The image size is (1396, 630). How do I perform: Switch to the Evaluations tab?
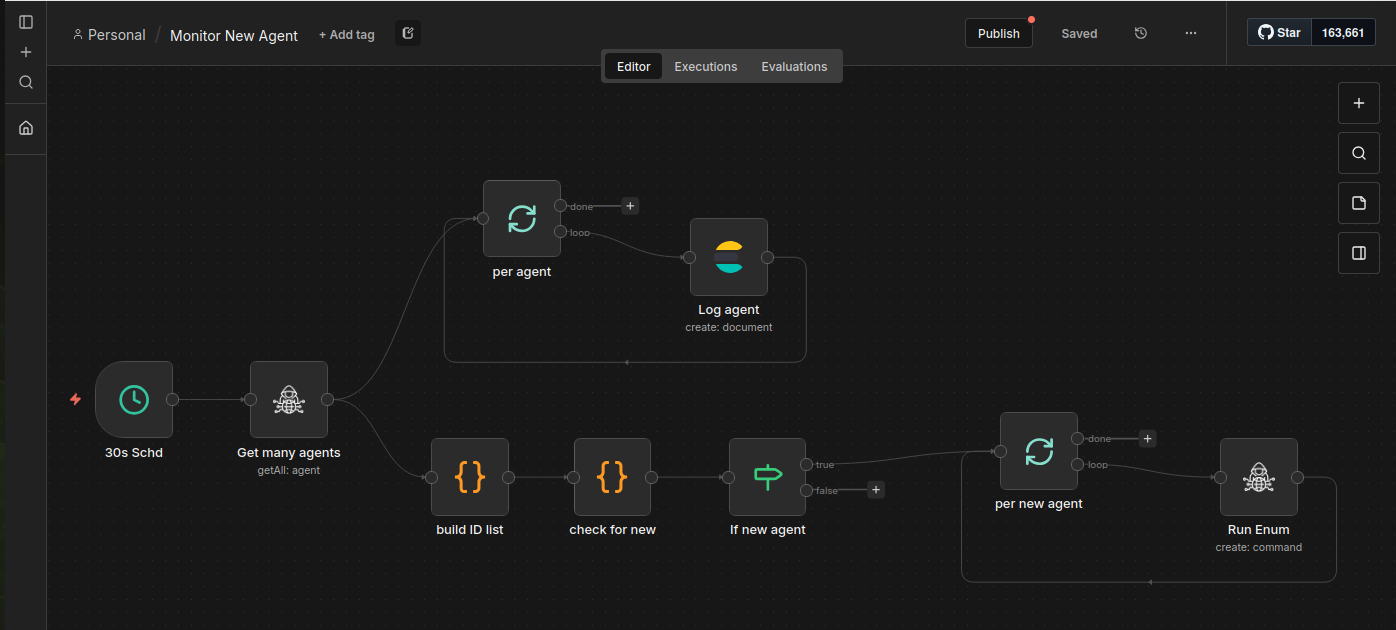pos(794,67)
